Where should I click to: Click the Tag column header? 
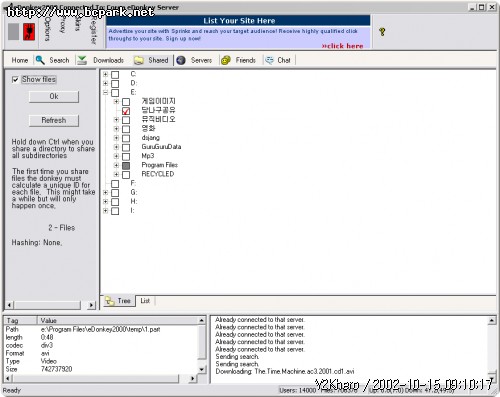click(20, 321)
